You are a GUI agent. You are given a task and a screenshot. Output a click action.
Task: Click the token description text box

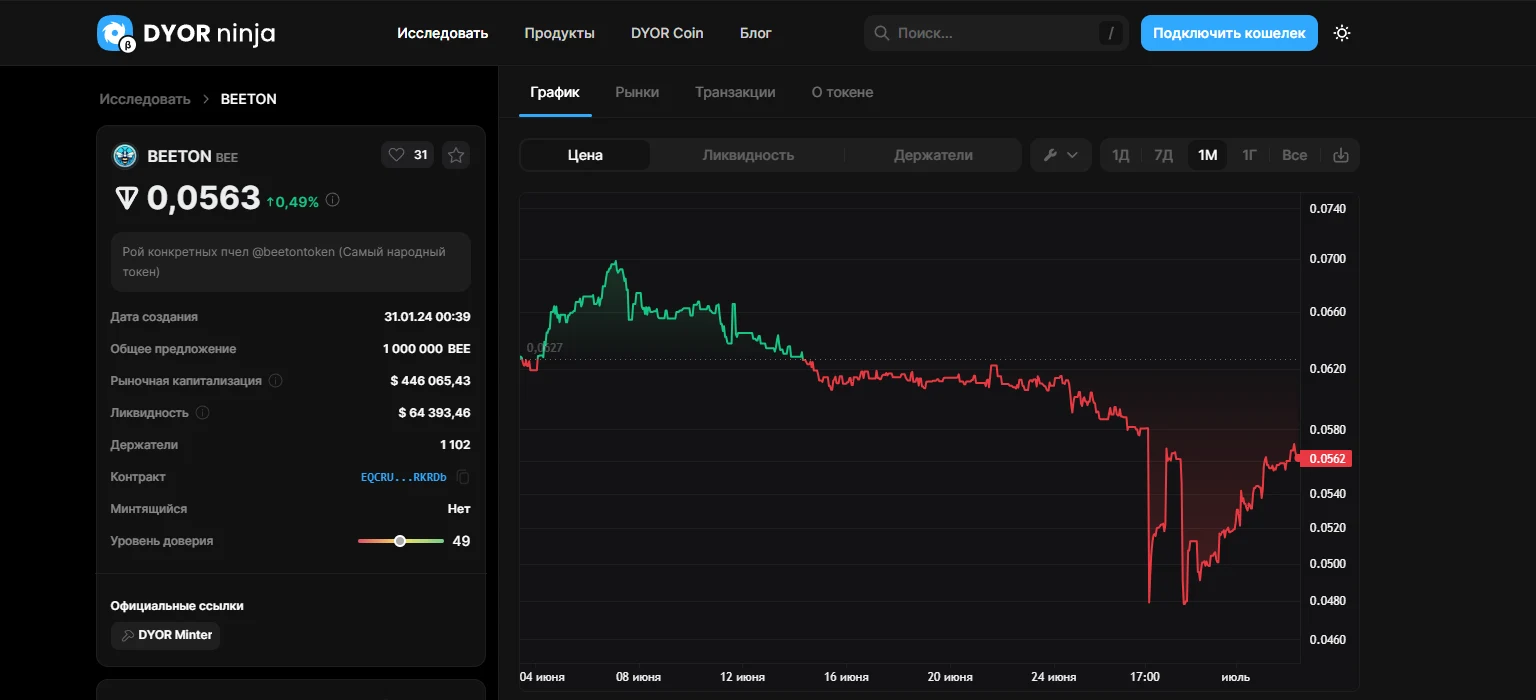coord(290,262)
